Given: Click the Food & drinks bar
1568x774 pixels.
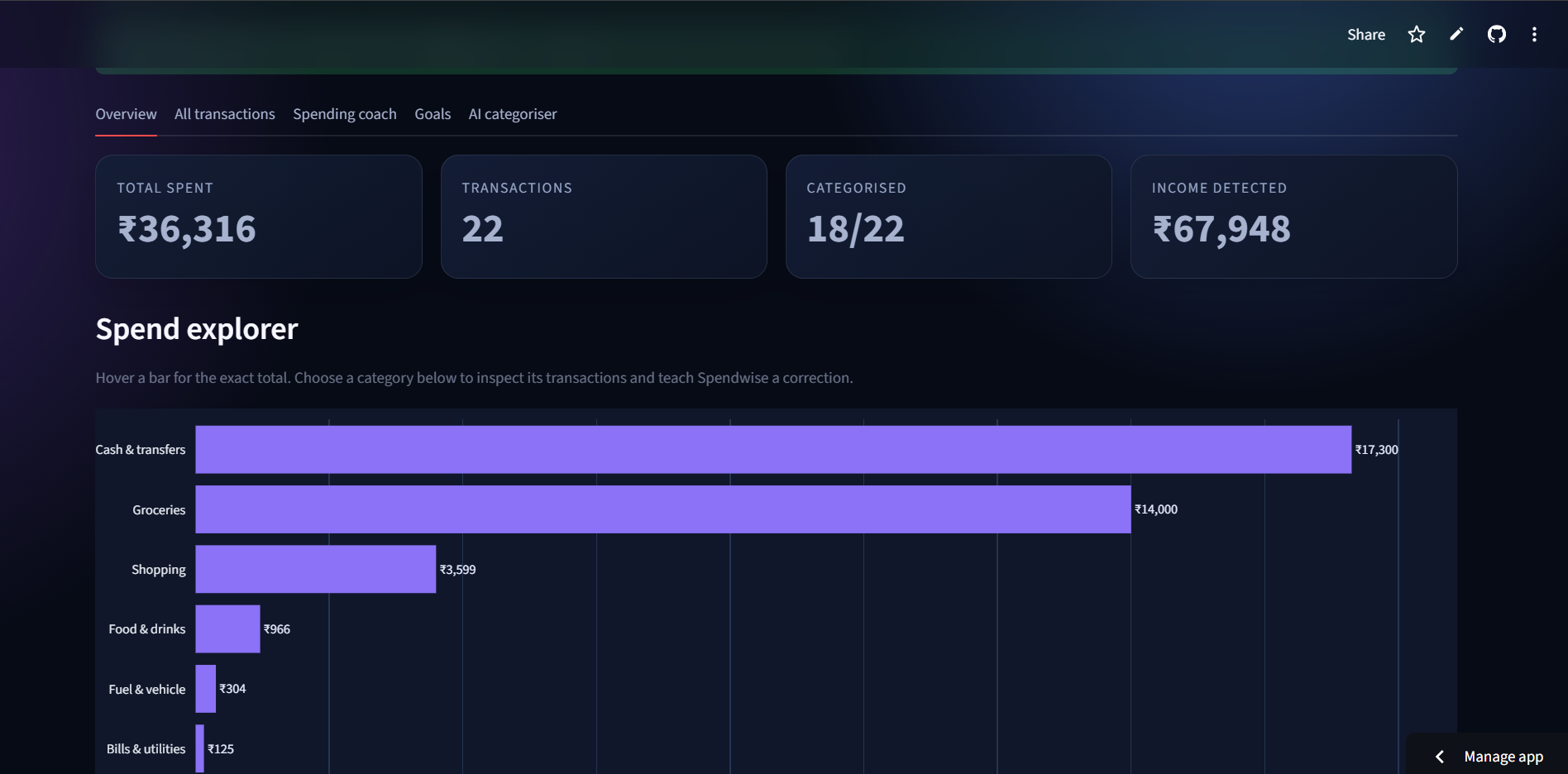Looking at the screenshot, I should [227, 629].
